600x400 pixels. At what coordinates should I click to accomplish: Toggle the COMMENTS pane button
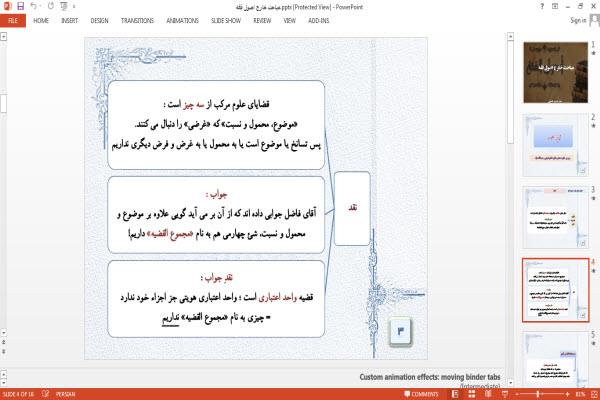pyautogui.click(x=421, y=394)
